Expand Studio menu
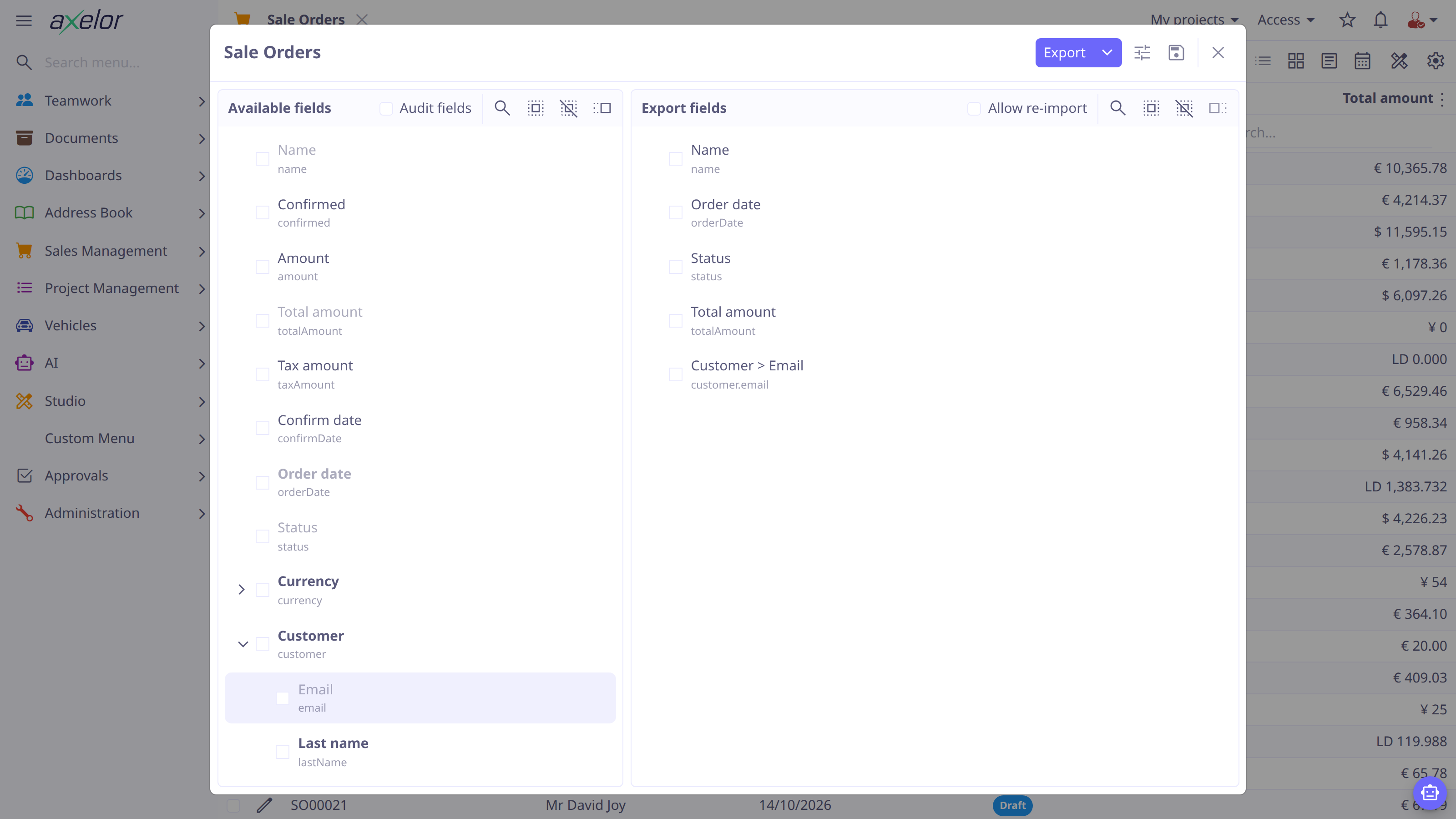 pyautogui.click(x=110, y=401)
